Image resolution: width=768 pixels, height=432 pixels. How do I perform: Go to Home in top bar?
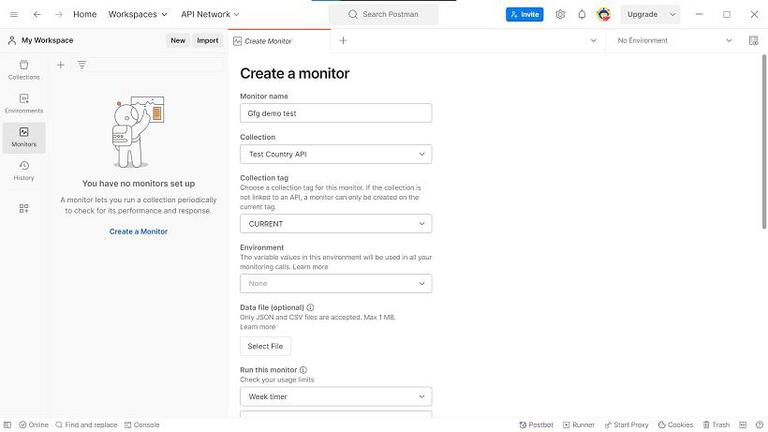point(85,15)
